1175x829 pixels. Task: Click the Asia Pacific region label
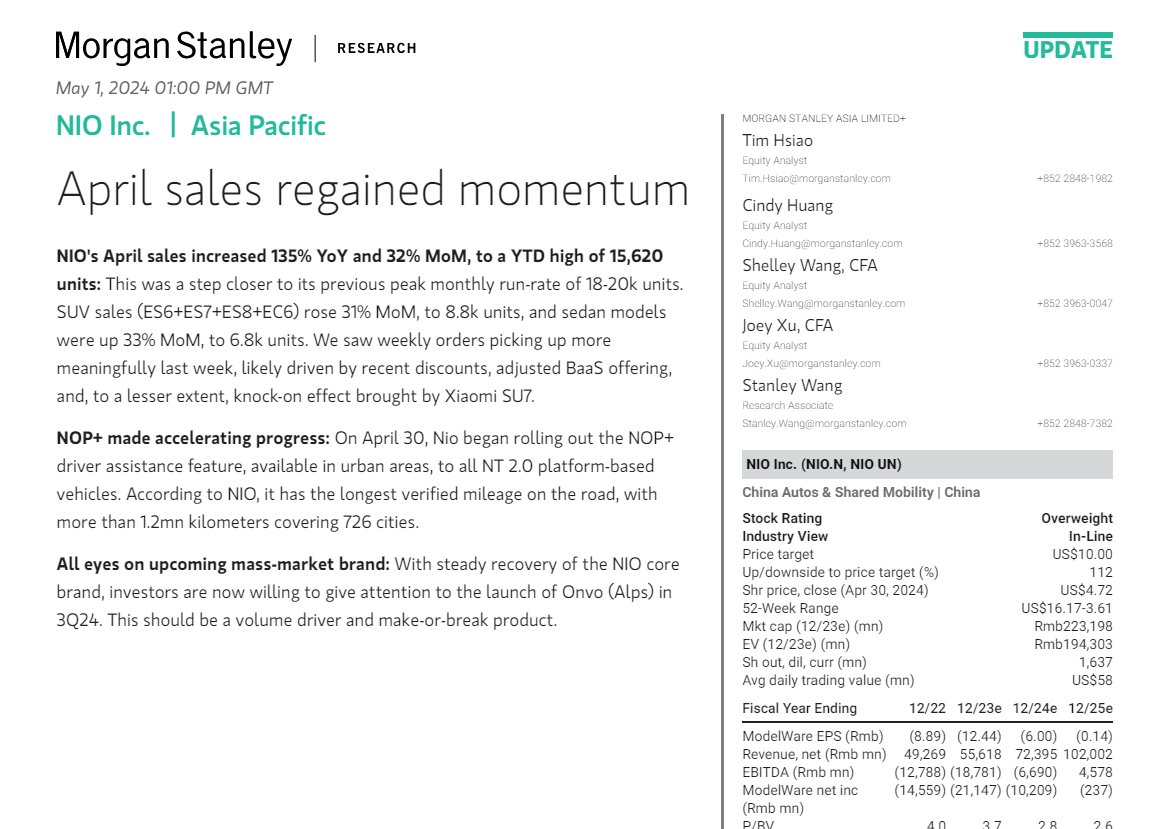pos(259,125)
